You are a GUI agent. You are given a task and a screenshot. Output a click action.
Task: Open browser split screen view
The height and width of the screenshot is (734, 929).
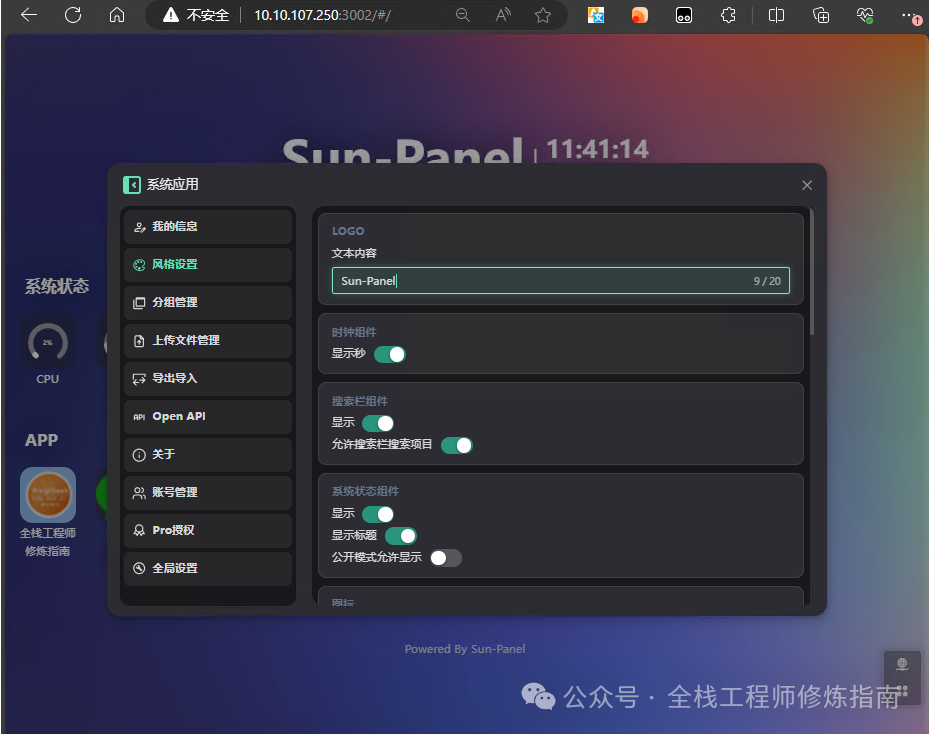(776, 16)
